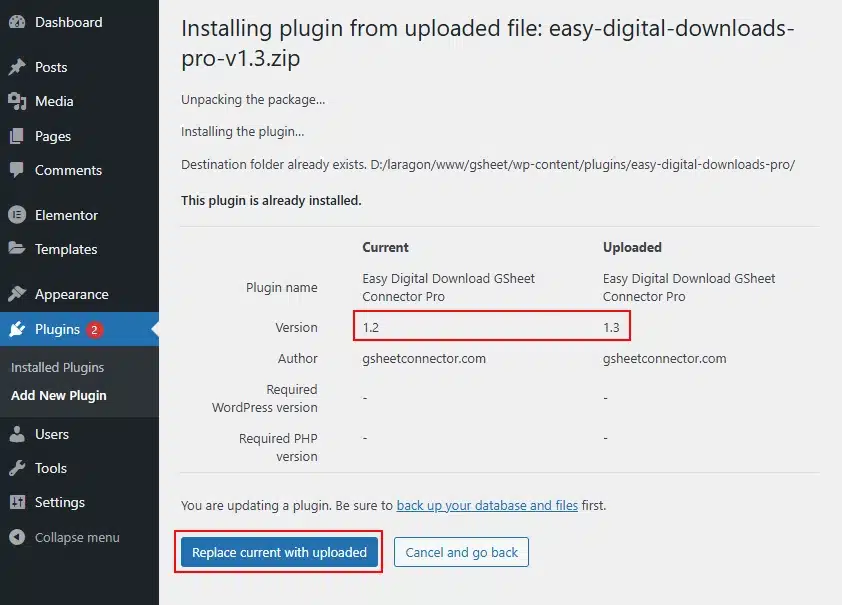Click the Users person icon
The image size is (842, 605).
tap(17, 434)
